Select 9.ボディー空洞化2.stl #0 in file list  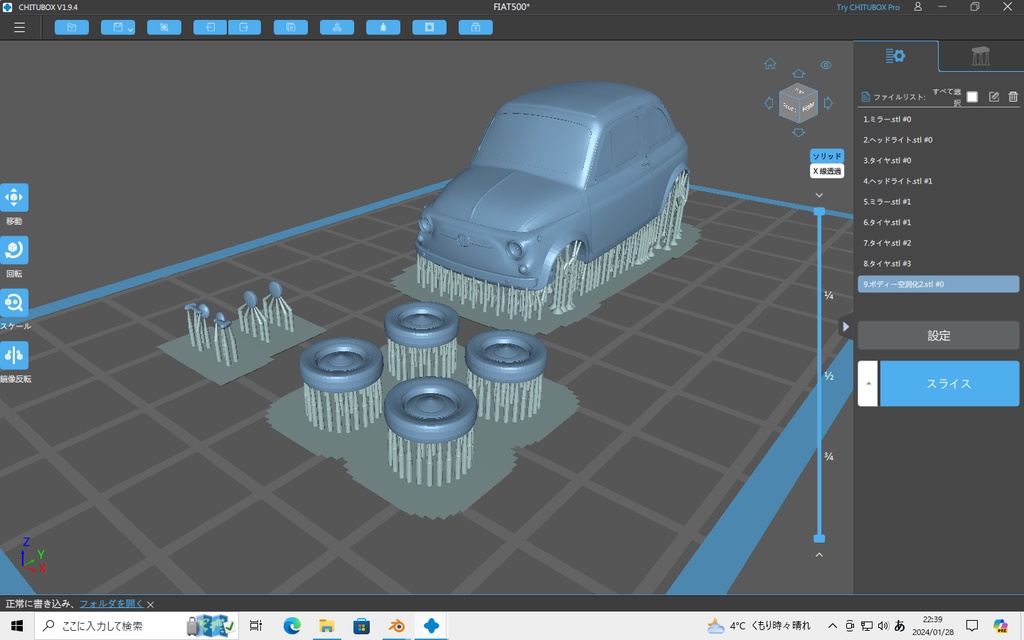coord(938,284)
